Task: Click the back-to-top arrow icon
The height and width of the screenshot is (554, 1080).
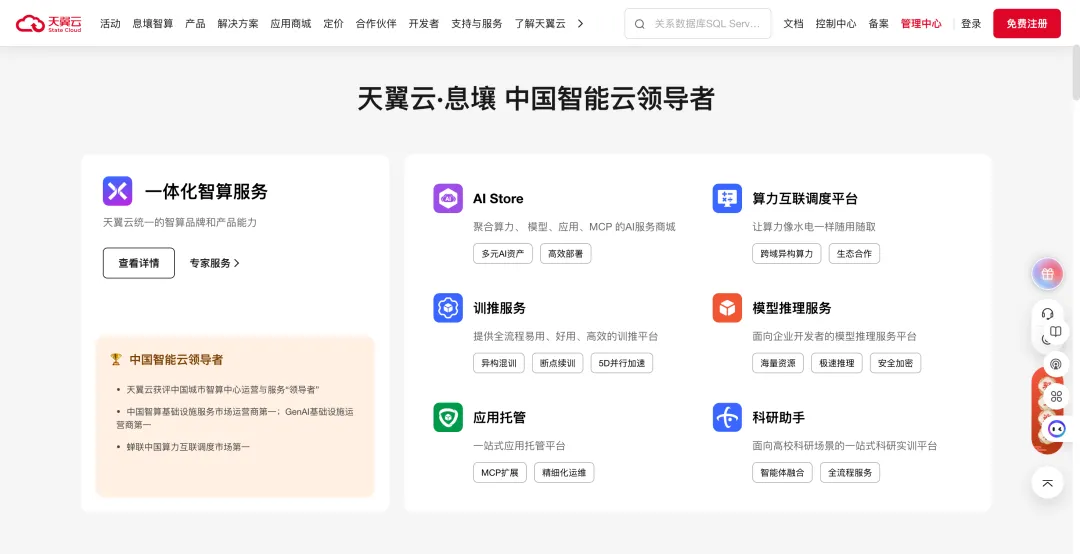Action: [x=1047, y=483]
